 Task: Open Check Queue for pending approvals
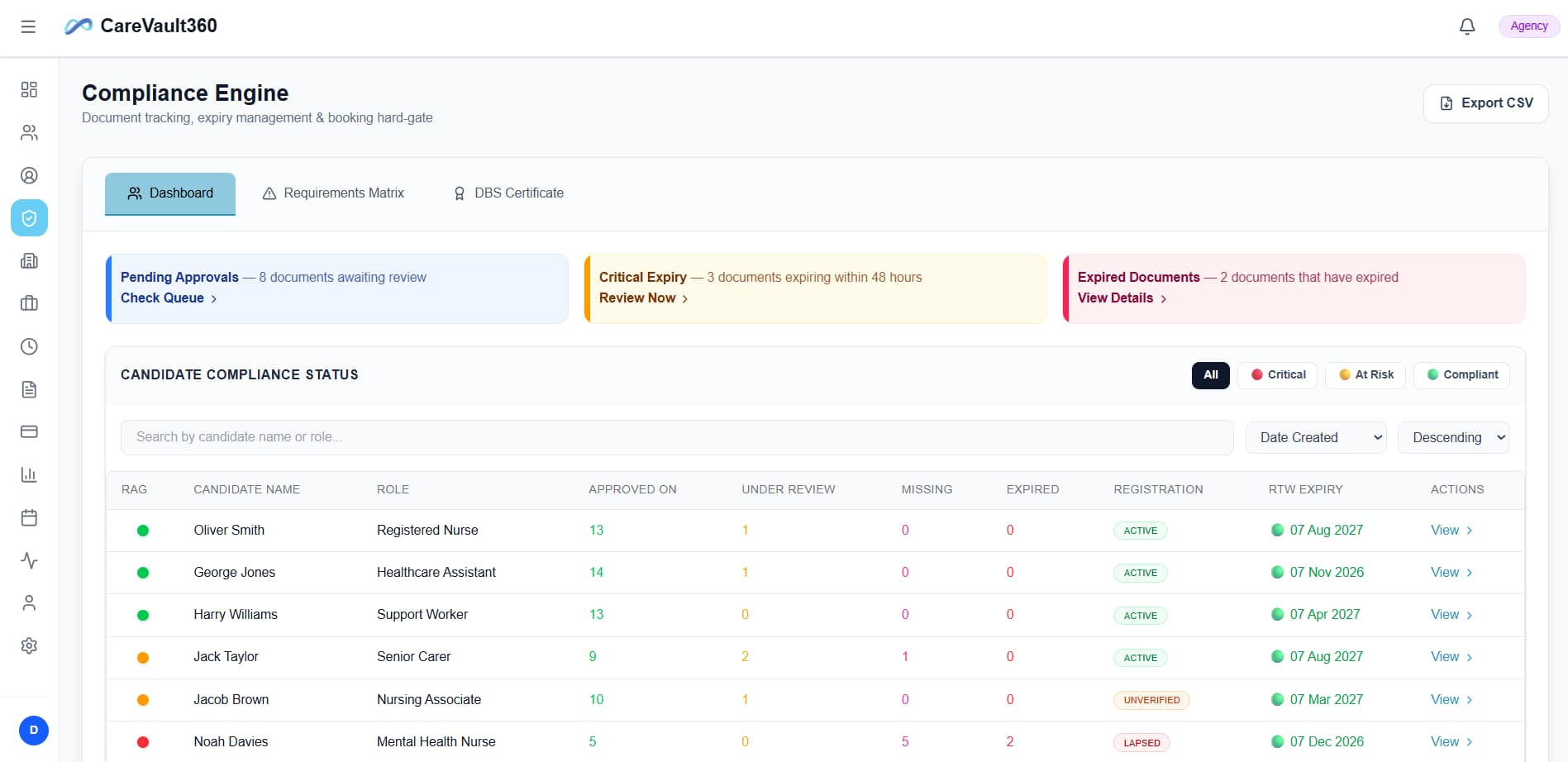(x=169, y=298)
